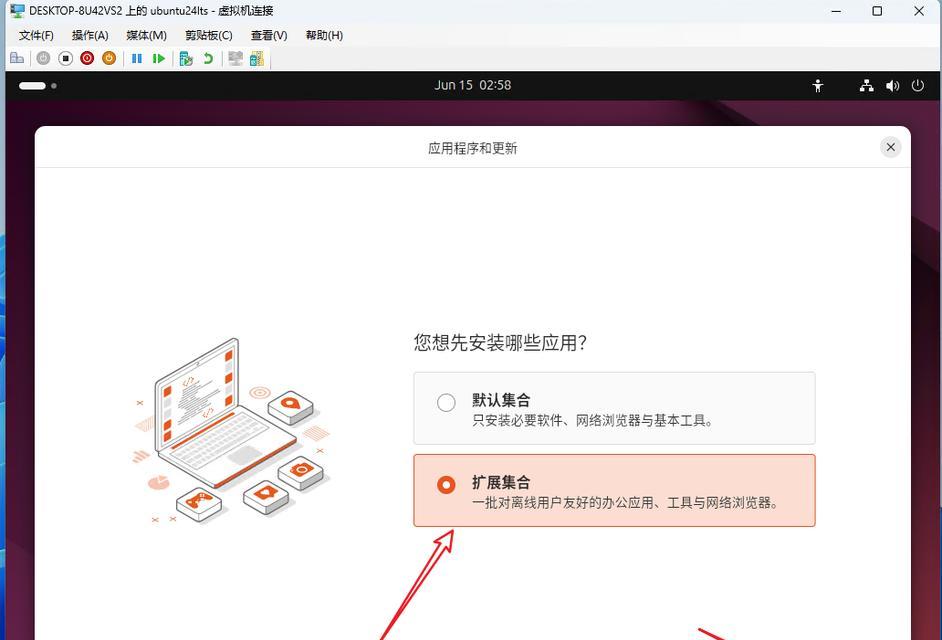The width and height of the screenshot is (942, 640).
Task: Click the VM connection window title icon
Action: pyautogui.click(x=17, y=11)
